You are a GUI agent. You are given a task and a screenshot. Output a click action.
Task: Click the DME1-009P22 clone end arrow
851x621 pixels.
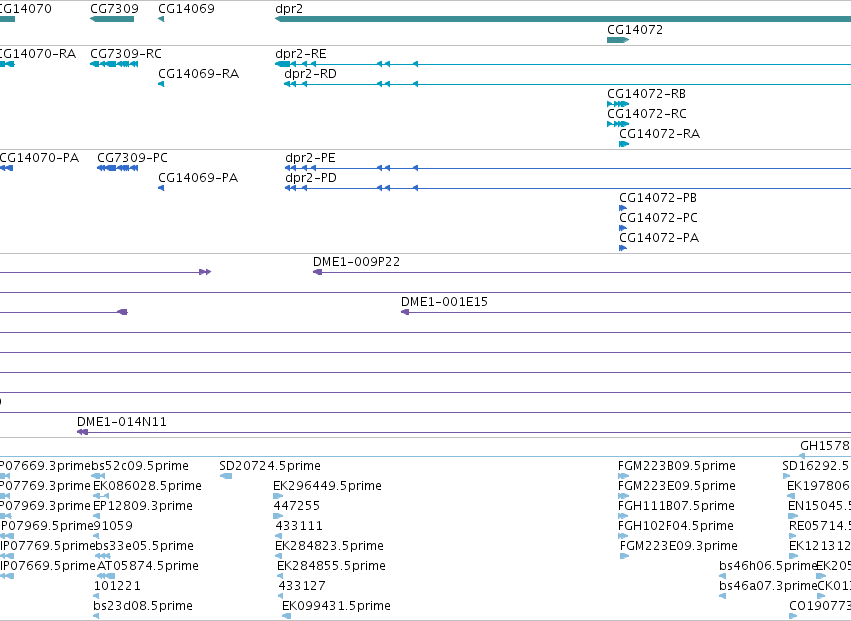(317, 272)
